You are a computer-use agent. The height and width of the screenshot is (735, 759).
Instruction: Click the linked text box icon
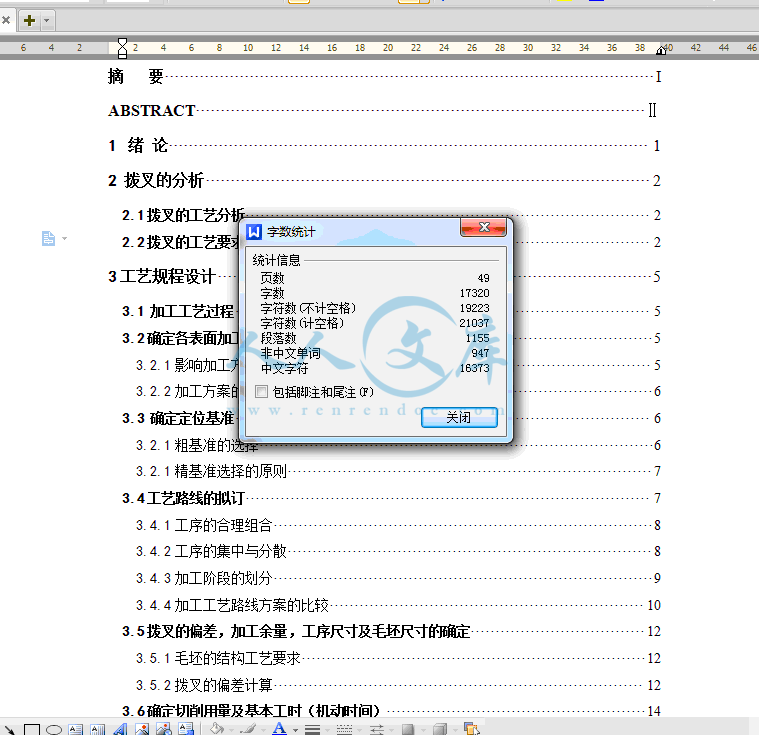tap(186, 729)
